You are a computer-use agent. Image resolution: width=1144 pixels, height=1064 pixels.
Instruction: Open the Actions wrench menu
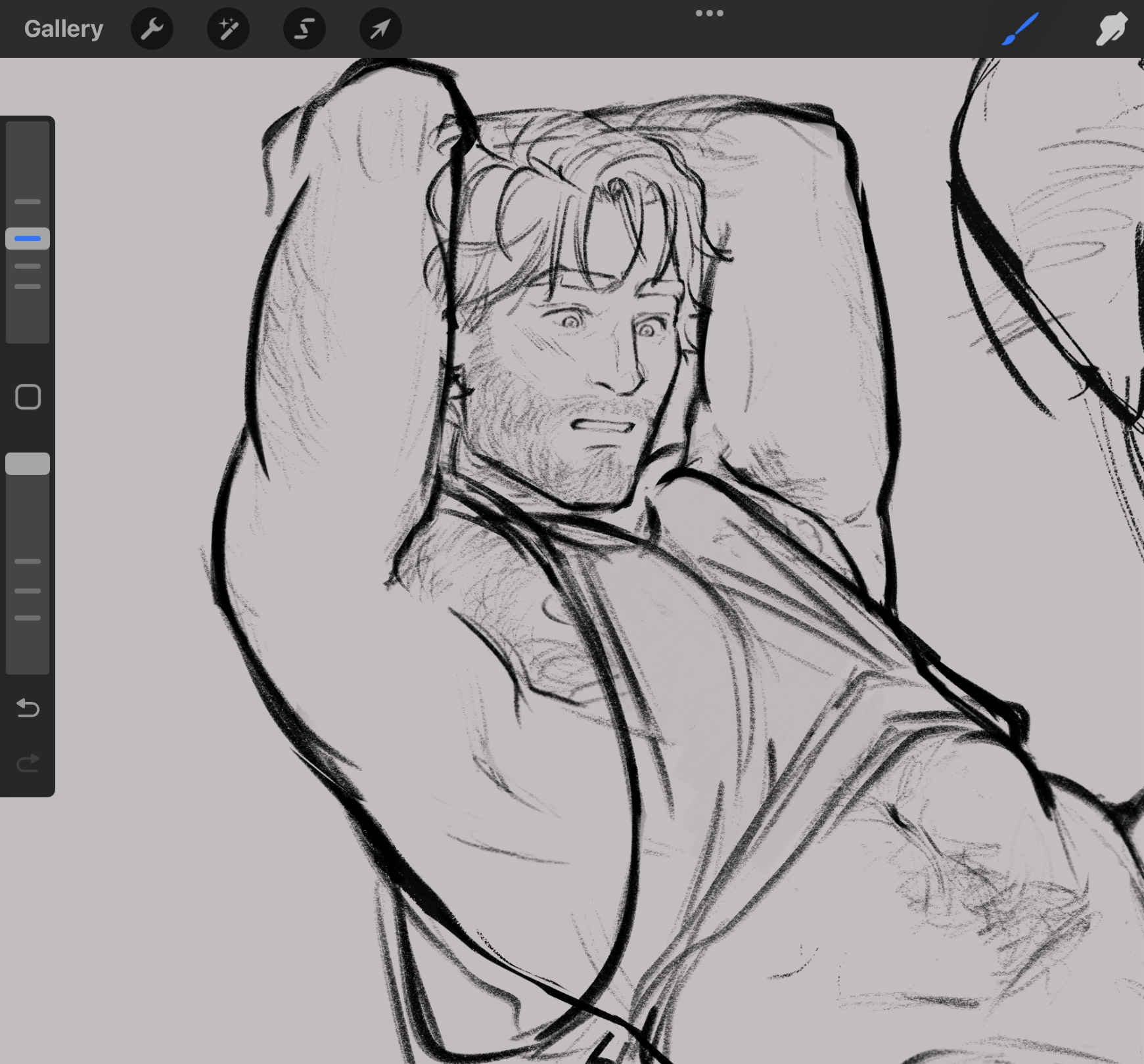pyautogui.click(x=152, y=29)
